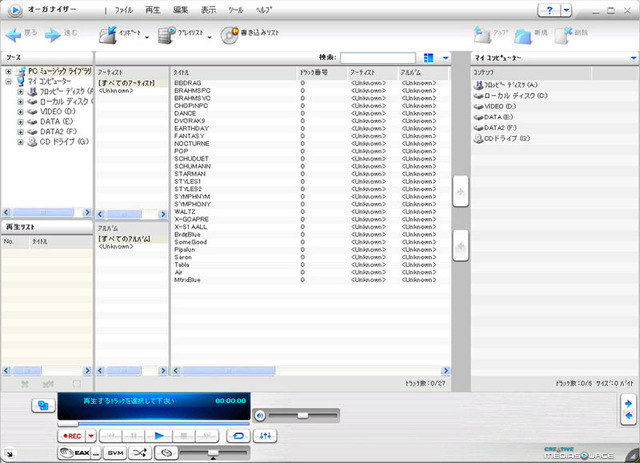
Task: Open the My Computer panel dropdown arrow
Action: [x=633, y=58]
